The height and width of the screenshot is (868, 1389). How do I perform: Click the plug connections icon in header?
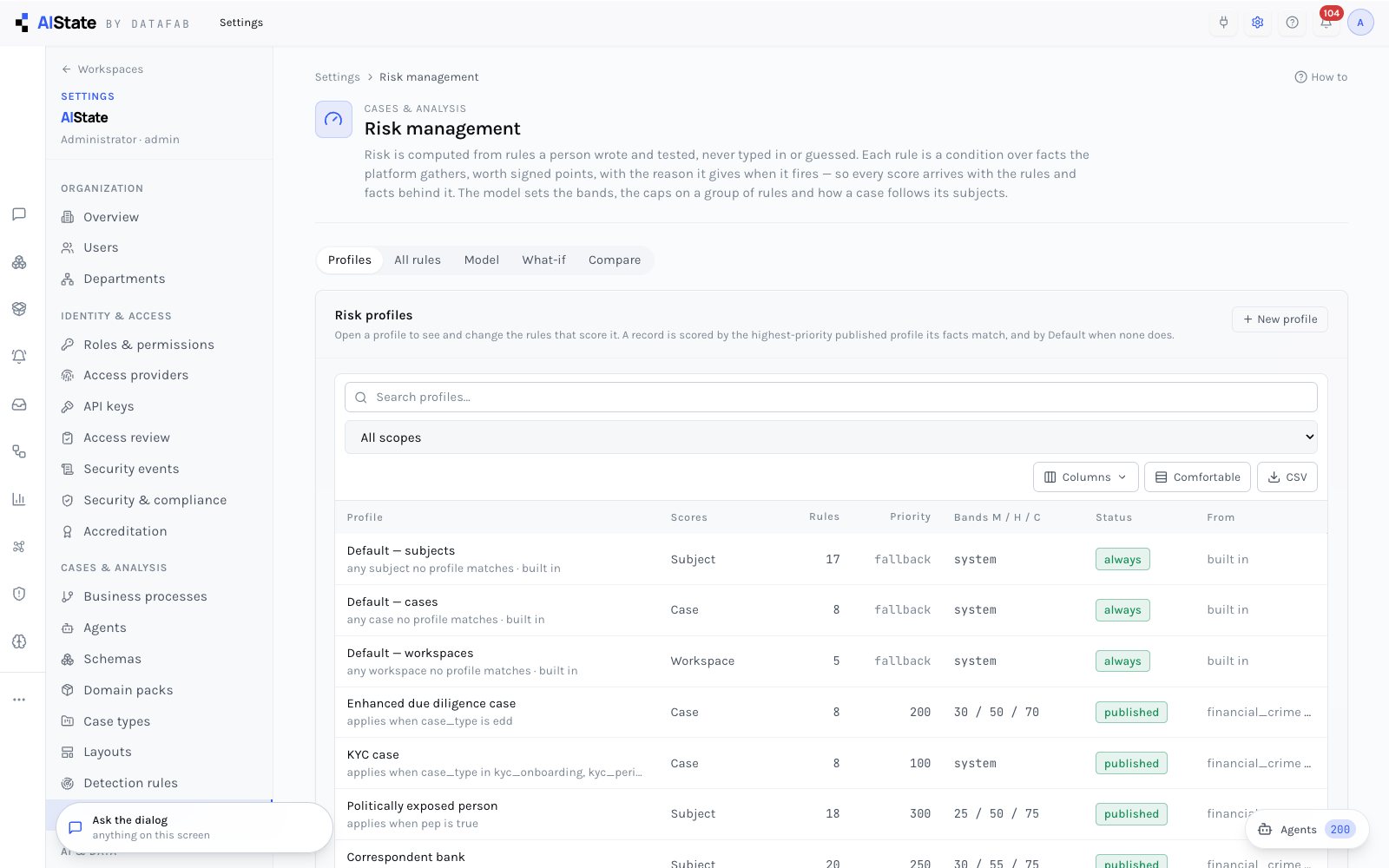point(1223,23)
